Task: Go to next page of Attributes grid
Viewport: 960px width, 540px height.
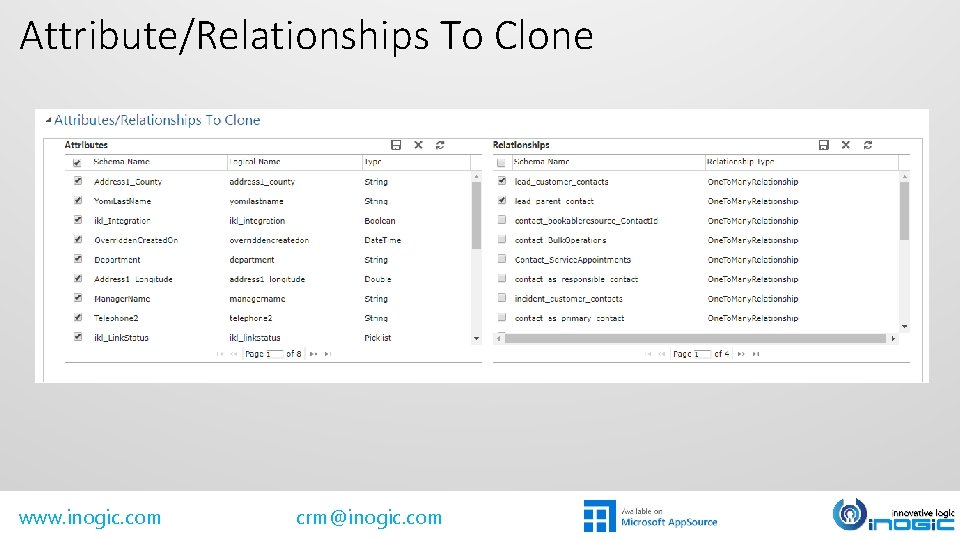Action: 313,354
